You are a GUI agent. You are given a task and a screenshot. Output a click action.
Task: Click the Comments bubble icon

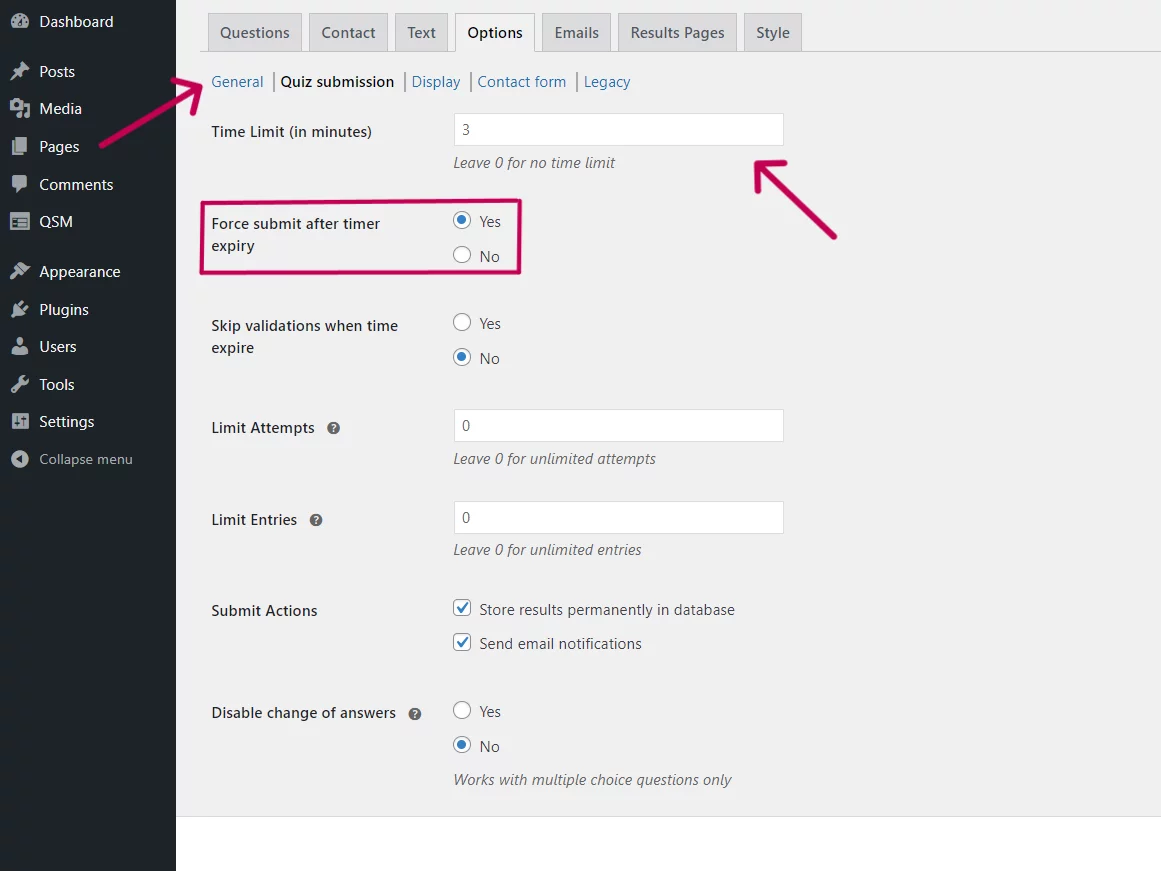tap(20, 184)
